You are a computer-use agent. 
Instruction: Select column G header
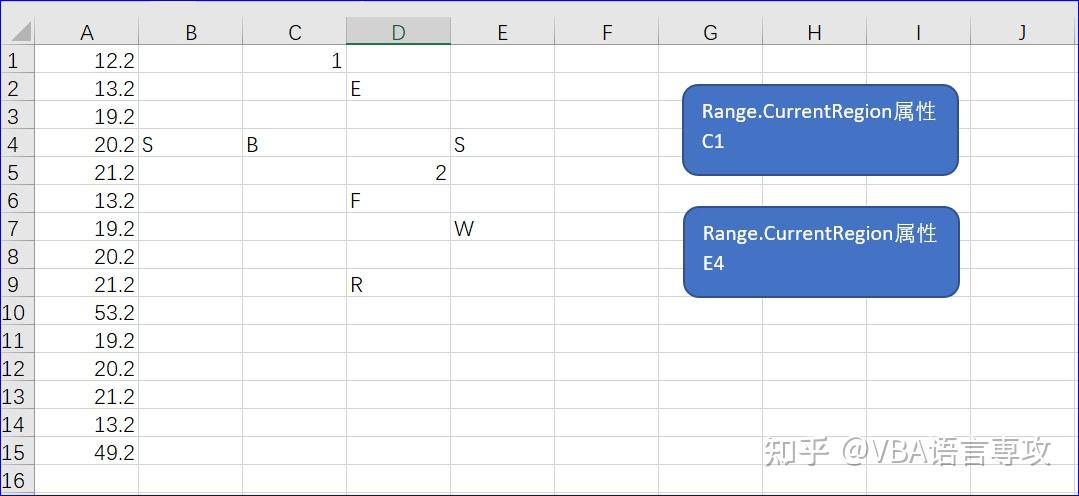tap(710, 33)
